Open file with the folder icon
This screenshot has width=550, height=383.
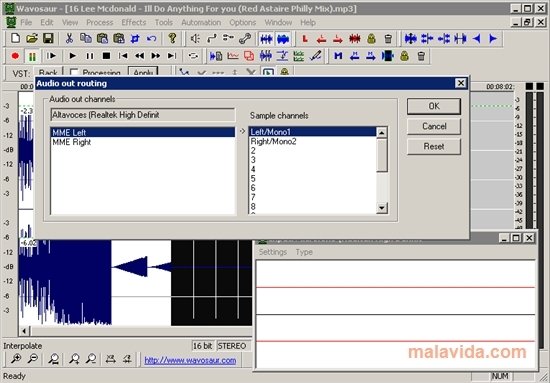coord(32,38)
